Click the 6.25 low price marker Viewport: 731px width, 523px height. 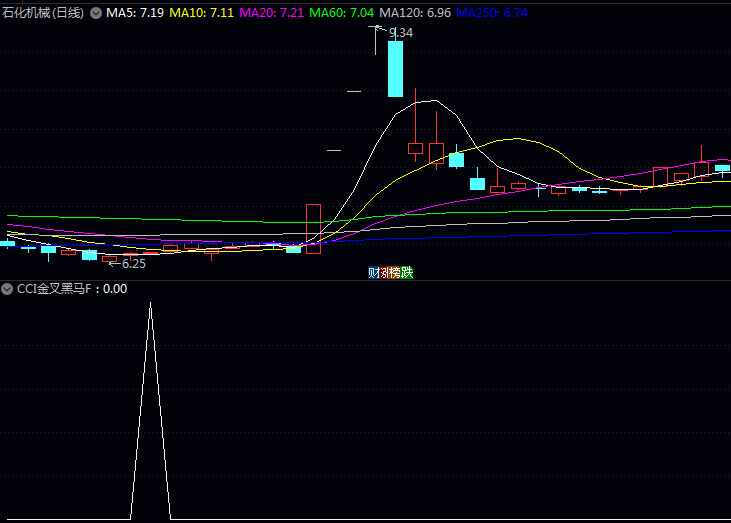coord(133,264)
